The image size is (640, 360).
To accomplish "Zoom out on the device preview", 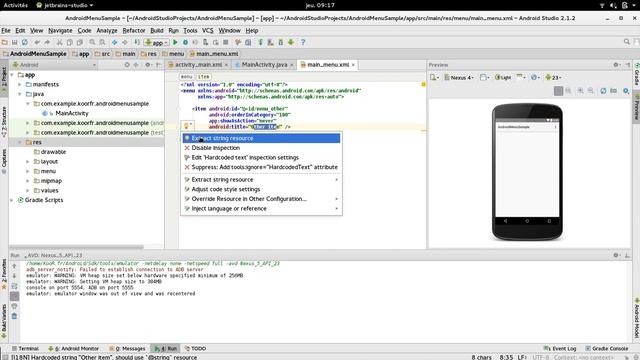I will point(591,91).
